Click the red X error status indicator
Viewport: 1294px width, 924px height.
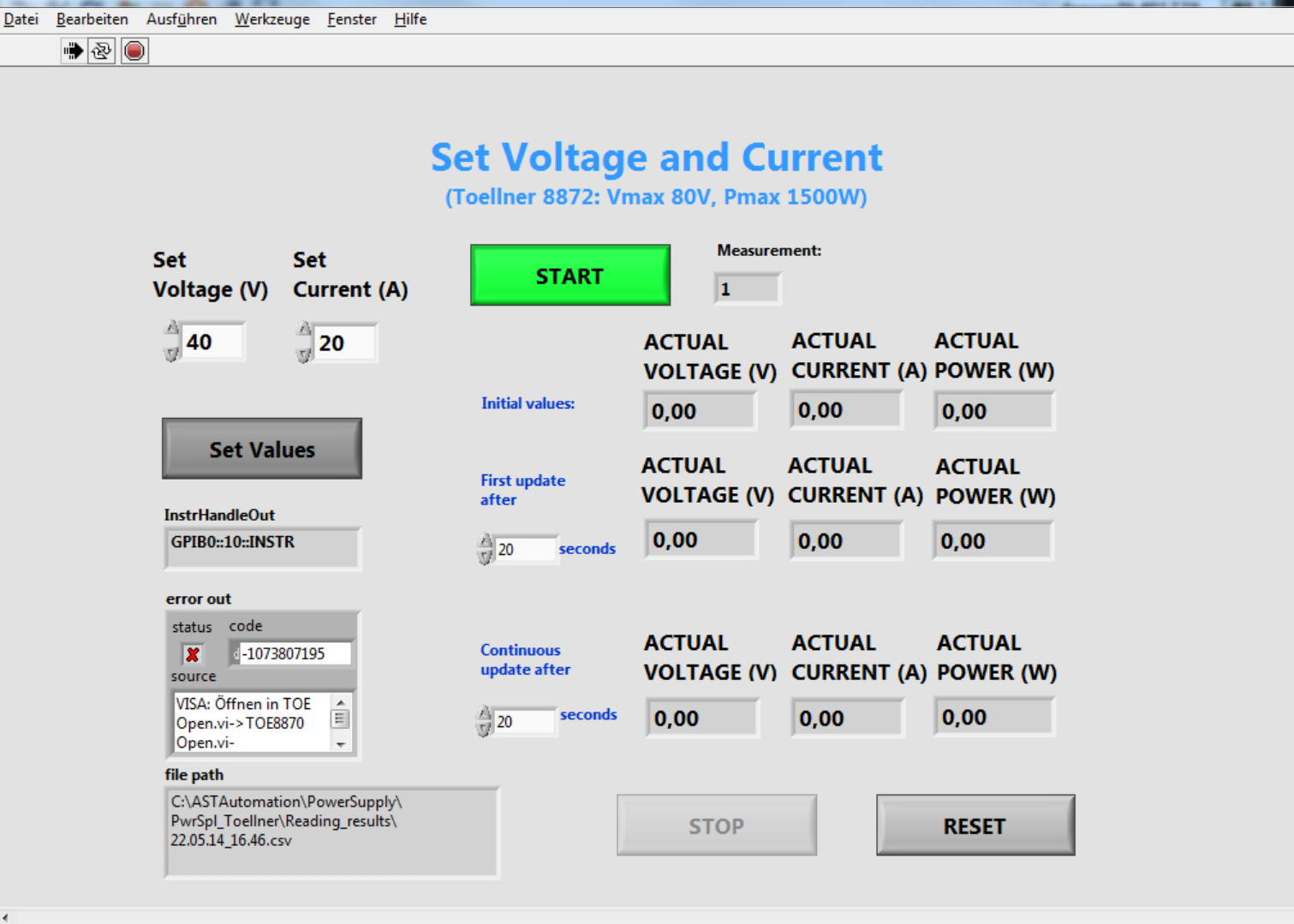(x=193, y=655)
